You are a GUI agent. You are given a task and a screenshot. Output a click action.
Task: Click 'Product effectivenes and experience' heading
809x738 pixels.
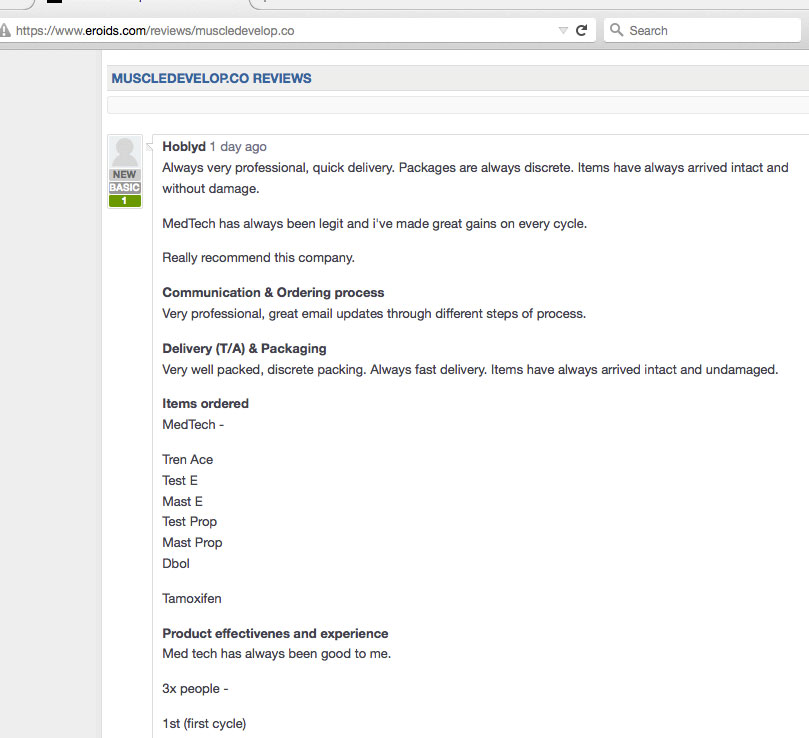(x=275, y=634)
